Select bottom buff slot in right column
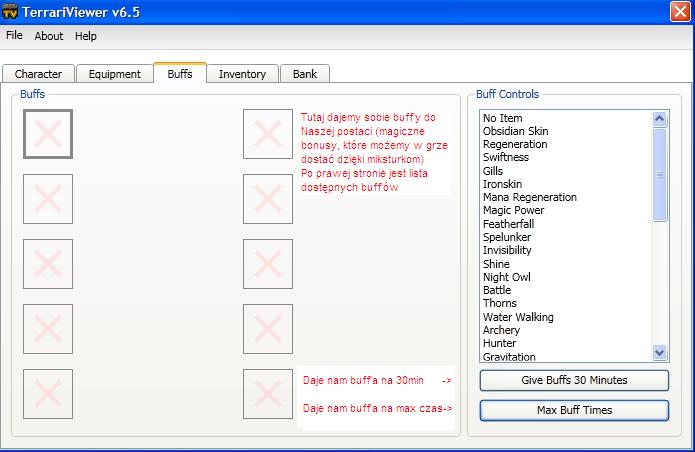Image resolution: width=695 pixels, height=452 pixels. pyautogui.click(x=268, y=394)
